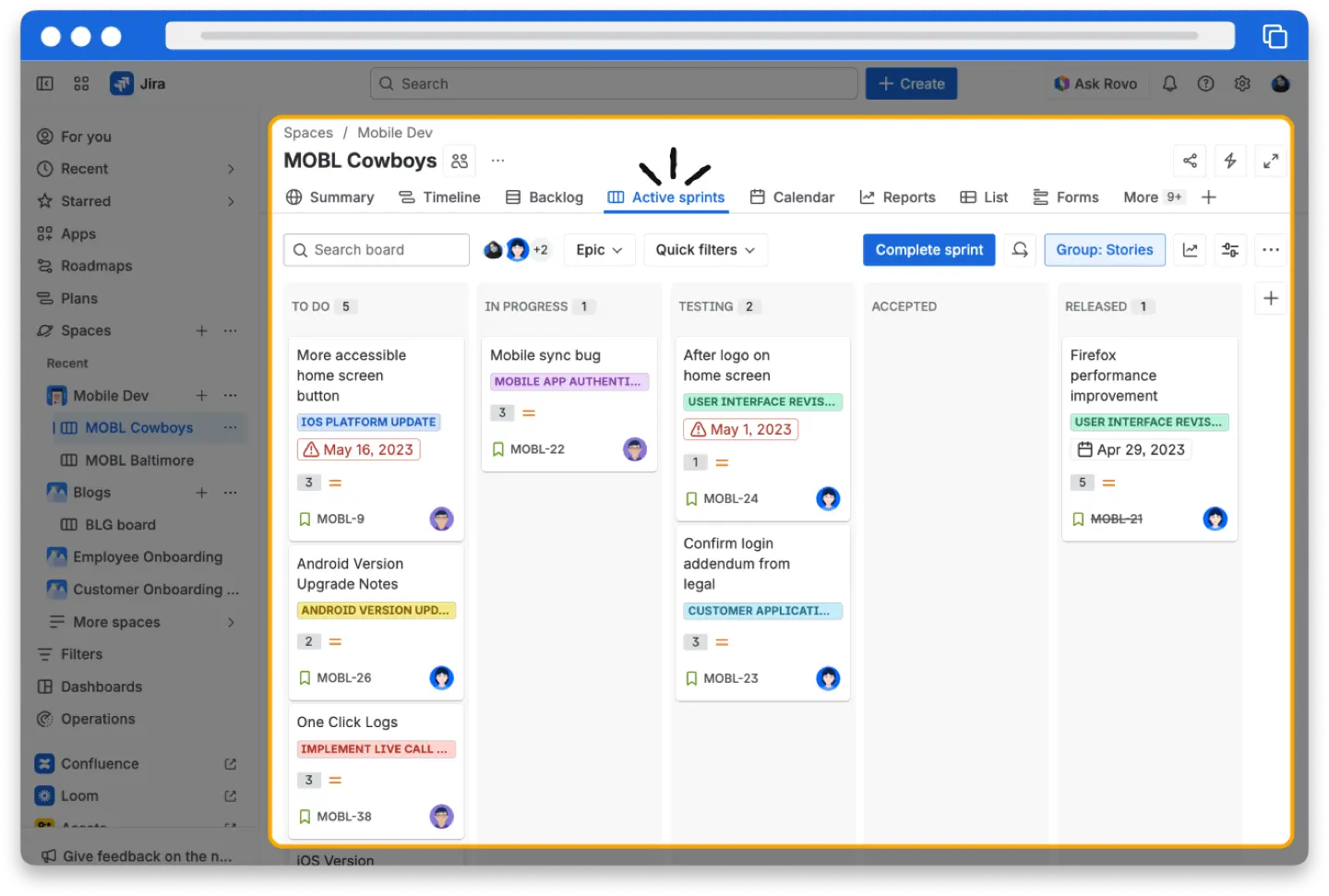The height and width of the screenshot is (896, 1329).
Task: Open the help question mark icon
Action: [x=1205, y=84]
